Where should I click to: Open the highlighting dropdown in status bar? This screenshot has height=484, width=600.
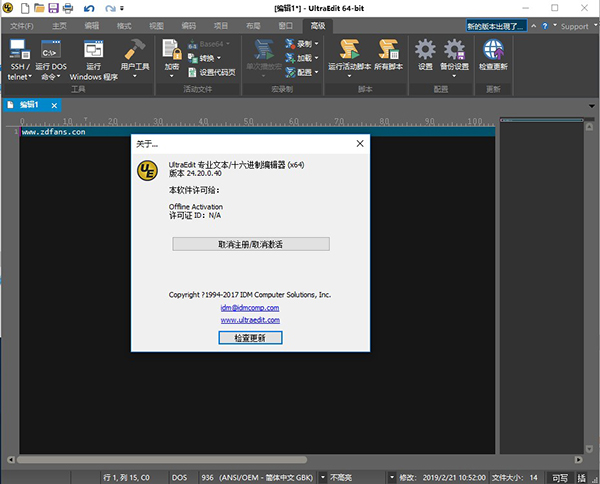coord(392,477)
